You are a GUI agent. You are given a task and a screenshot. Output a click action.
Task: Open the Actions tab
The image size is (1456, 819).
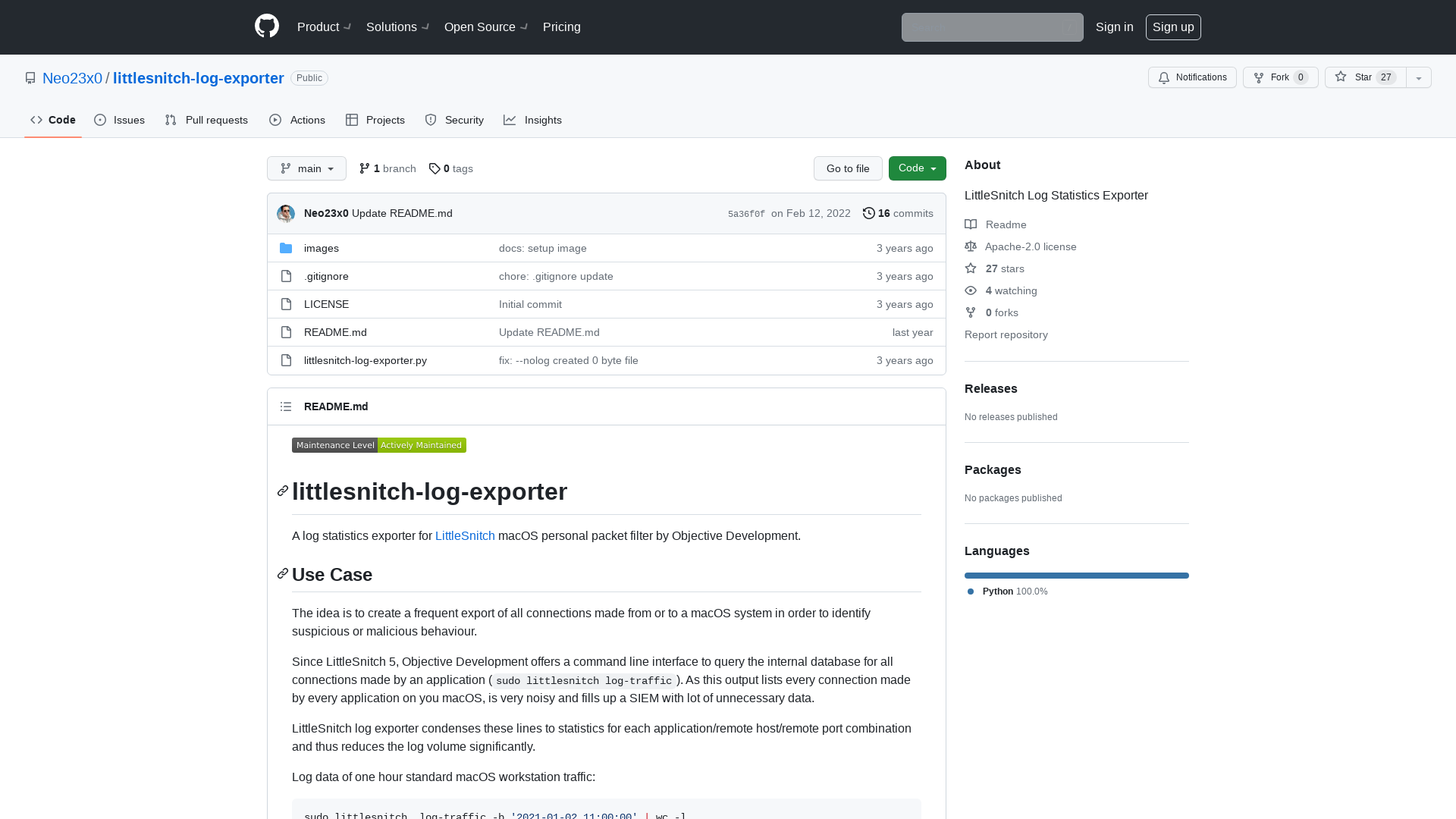pyautogui.click(x=297, y=120)
